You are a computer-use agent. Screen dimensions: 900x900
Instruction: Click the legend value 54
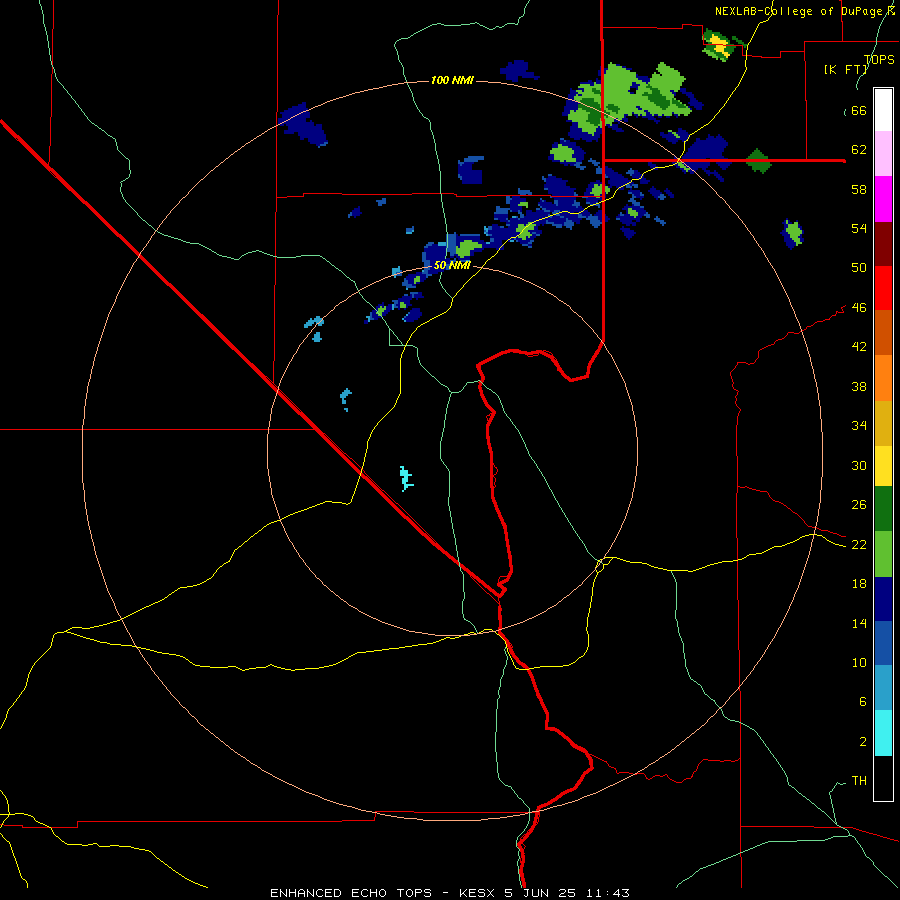click(x=859, y=228)
